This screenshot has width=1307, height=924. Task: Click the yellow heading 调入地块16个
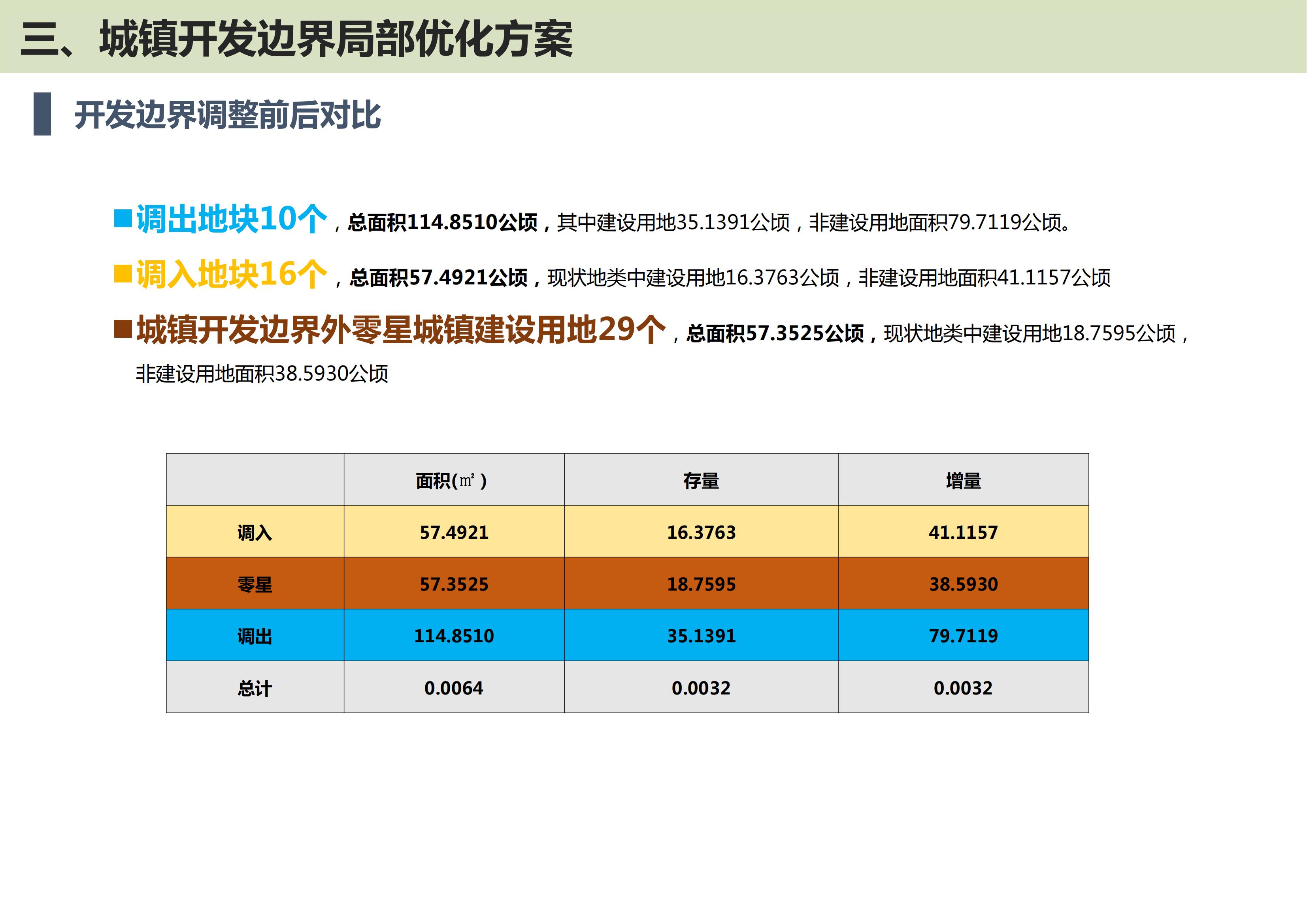[x=232, y=274]
